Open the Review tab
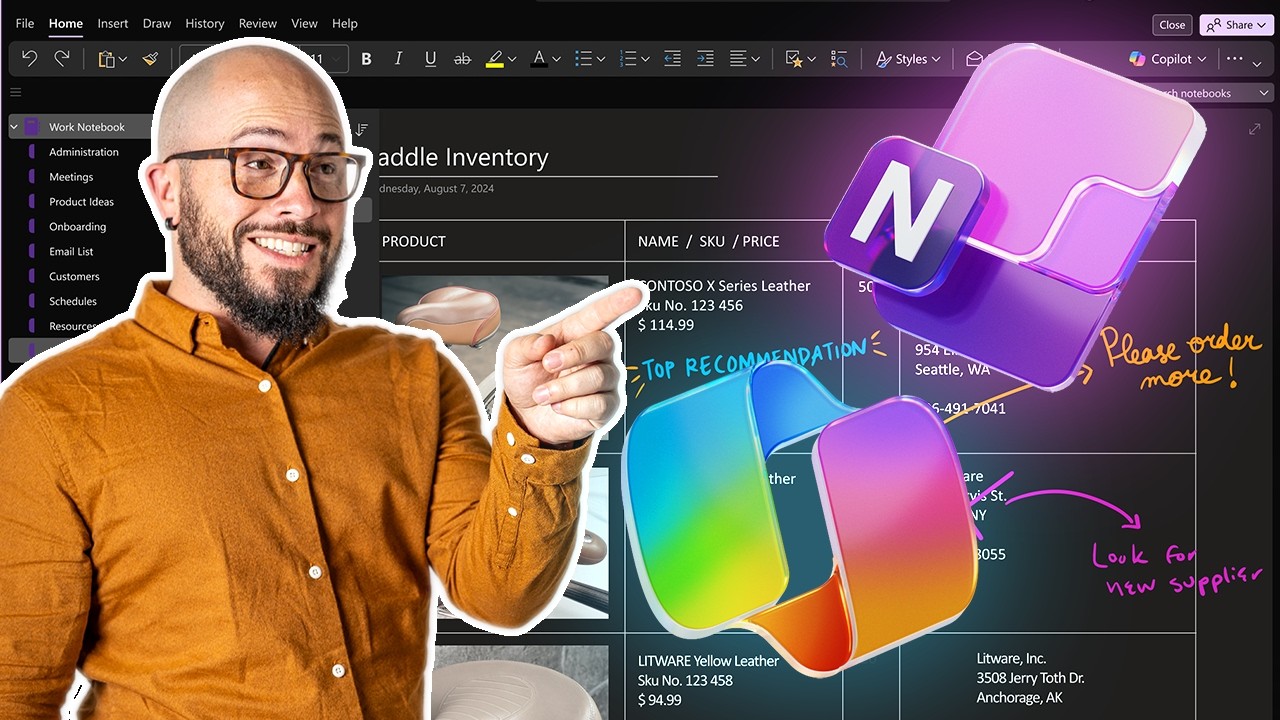The width and height of the screenshot is (1280, 720). click(x=258, y=23)
